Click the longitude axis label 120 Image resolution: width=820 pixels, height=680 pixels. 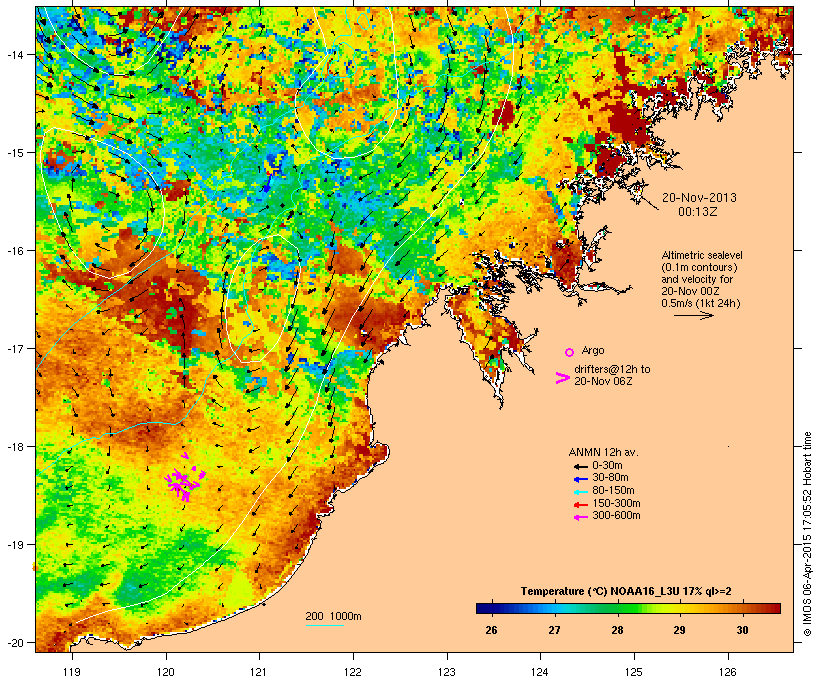(166, 672)
